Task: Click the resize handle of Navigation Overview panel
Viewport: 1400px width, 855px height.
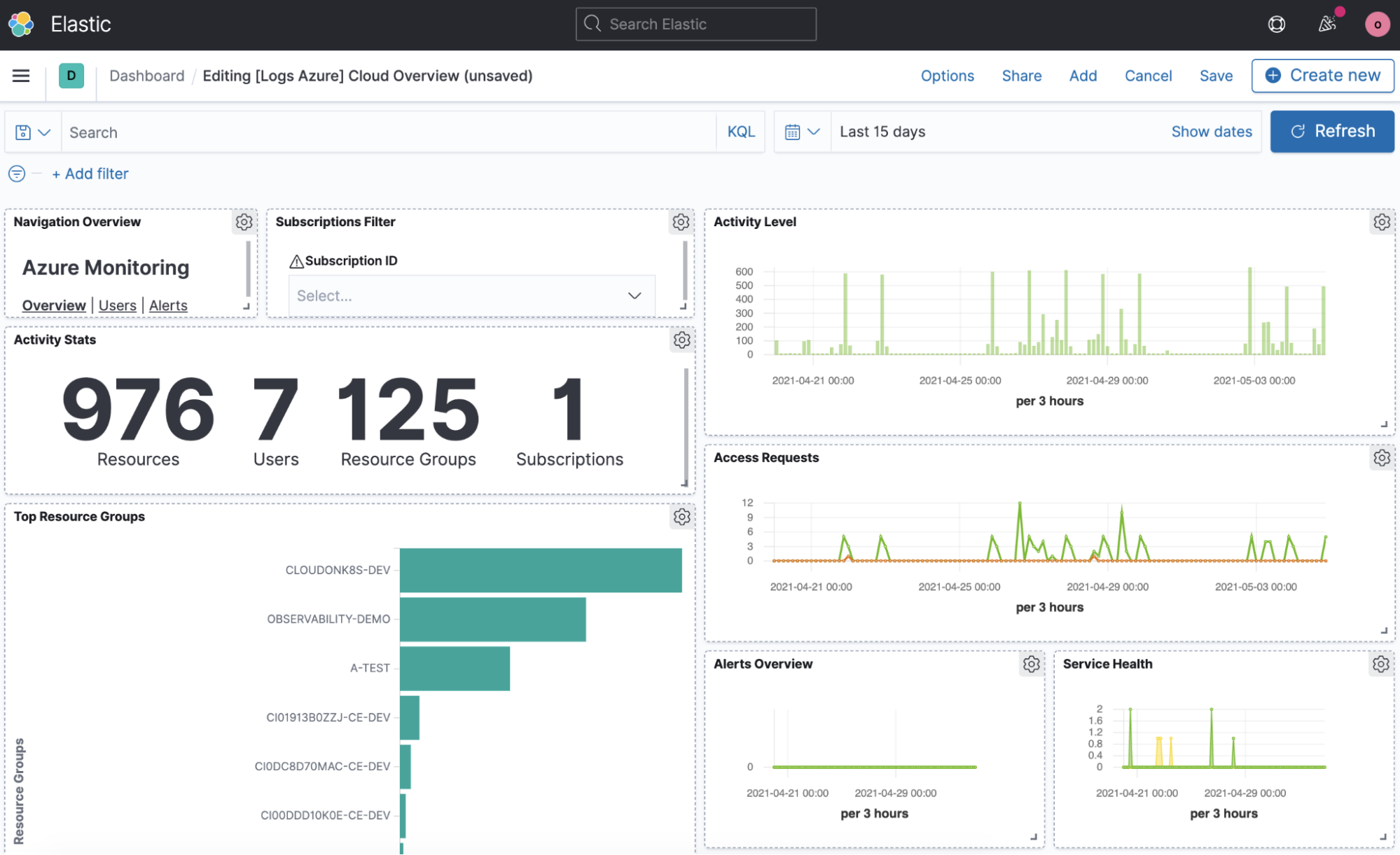Action: pos(247,306)
